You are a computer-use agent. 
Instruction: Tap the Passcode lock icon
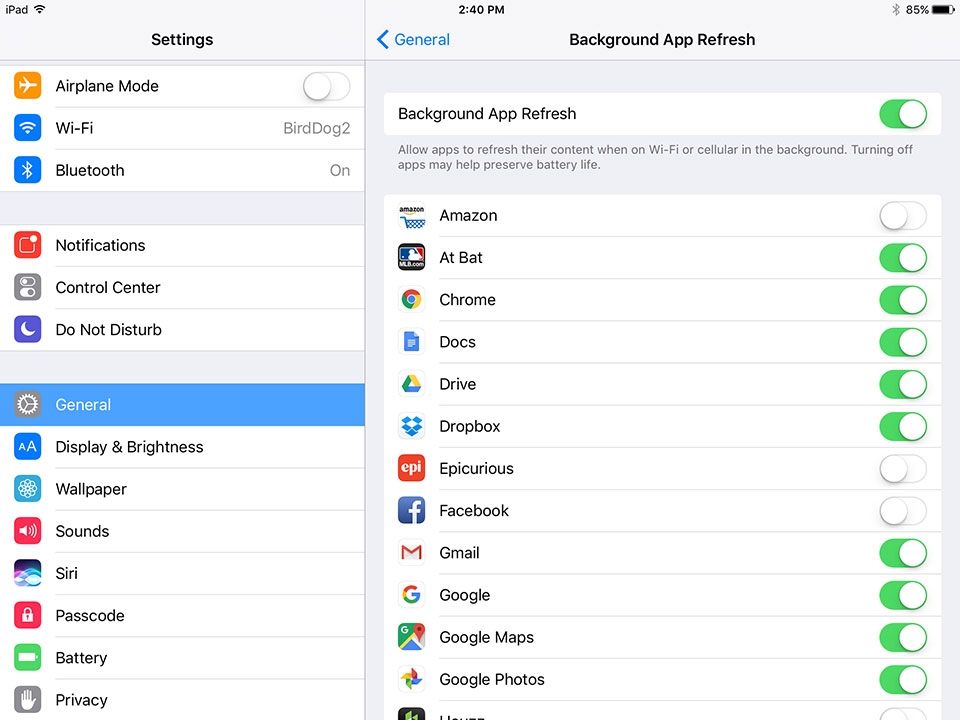[x=28, y=615]
